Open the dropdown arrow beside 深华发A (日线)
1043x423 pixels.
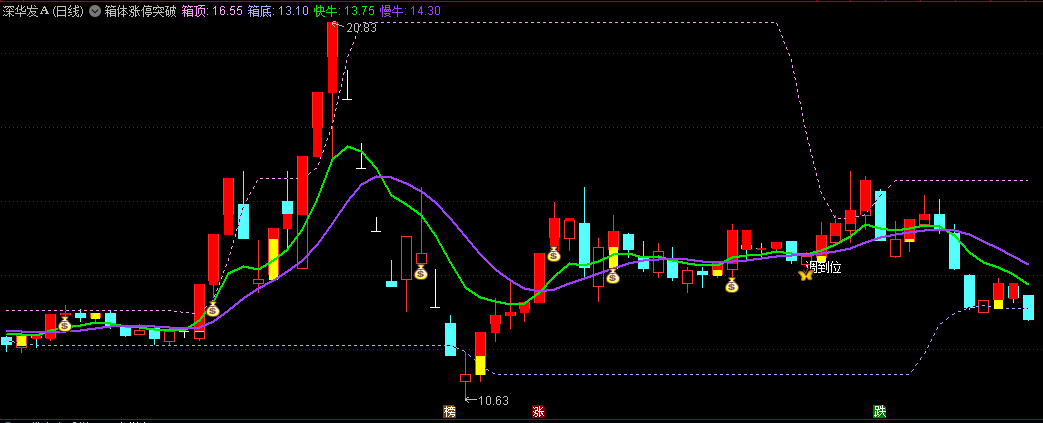[x=95, y=11]
